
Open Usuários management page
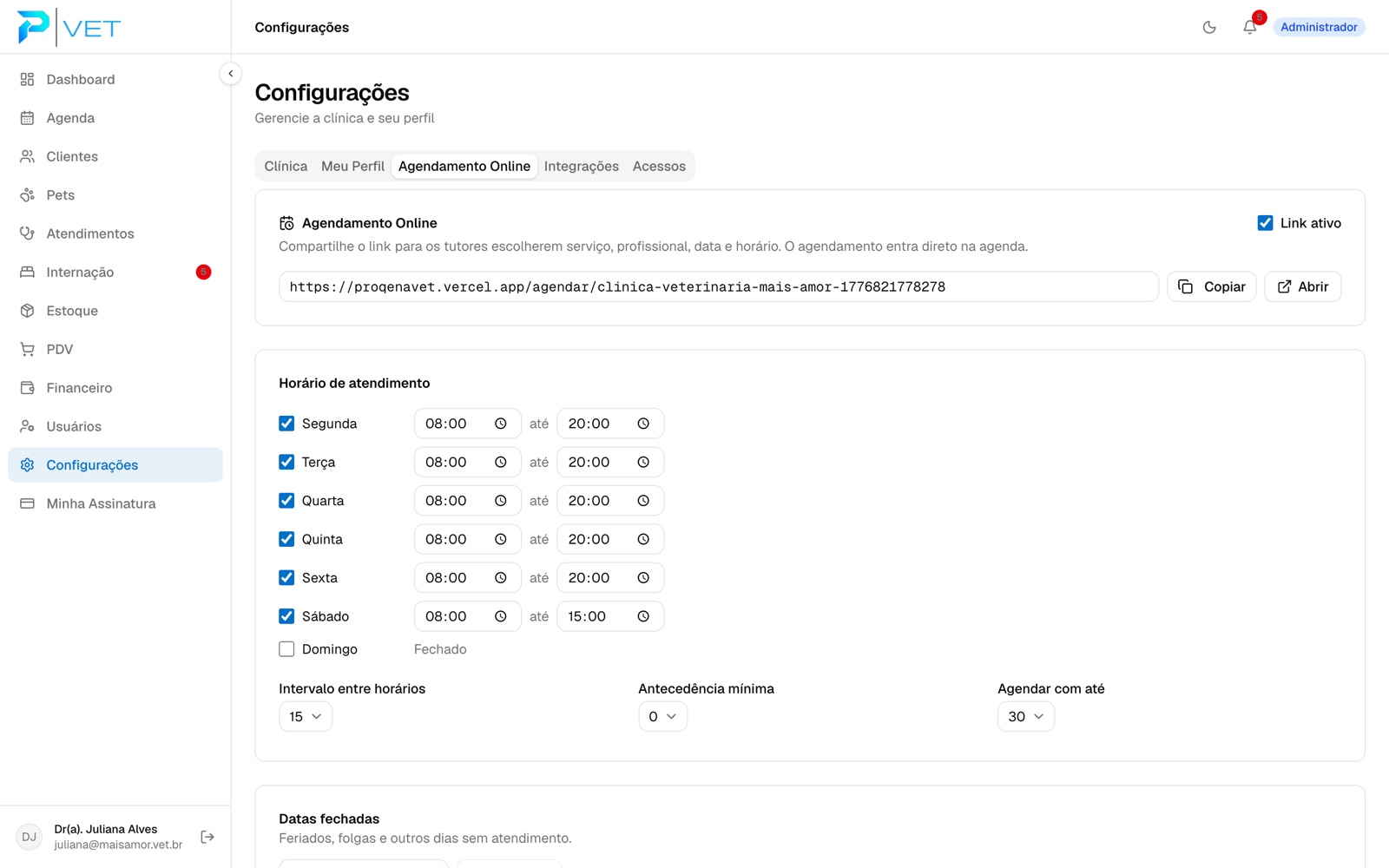point(115,426)
